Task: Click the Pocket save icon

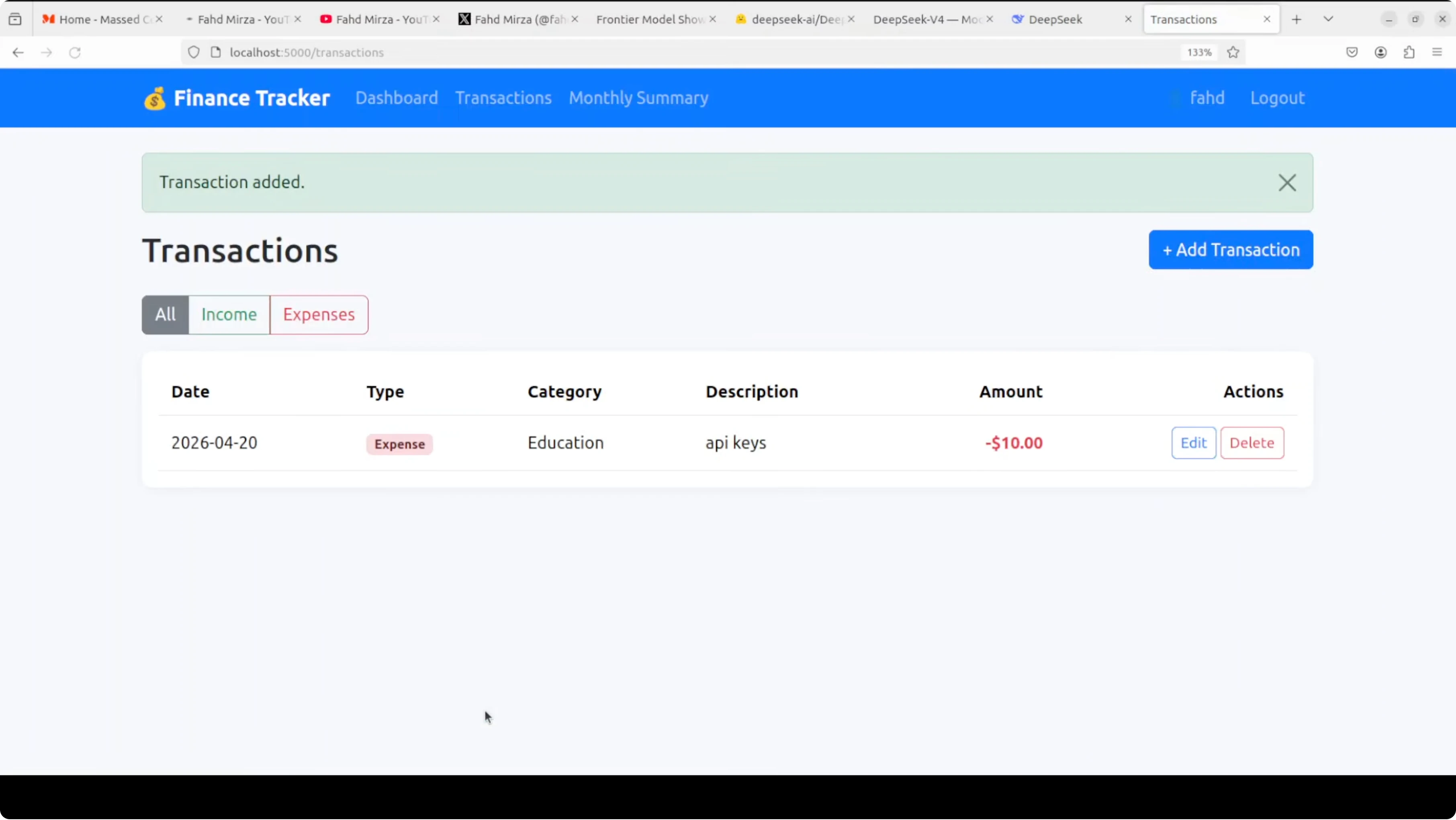Action: pyautogui.click(x=1352, y=53)
